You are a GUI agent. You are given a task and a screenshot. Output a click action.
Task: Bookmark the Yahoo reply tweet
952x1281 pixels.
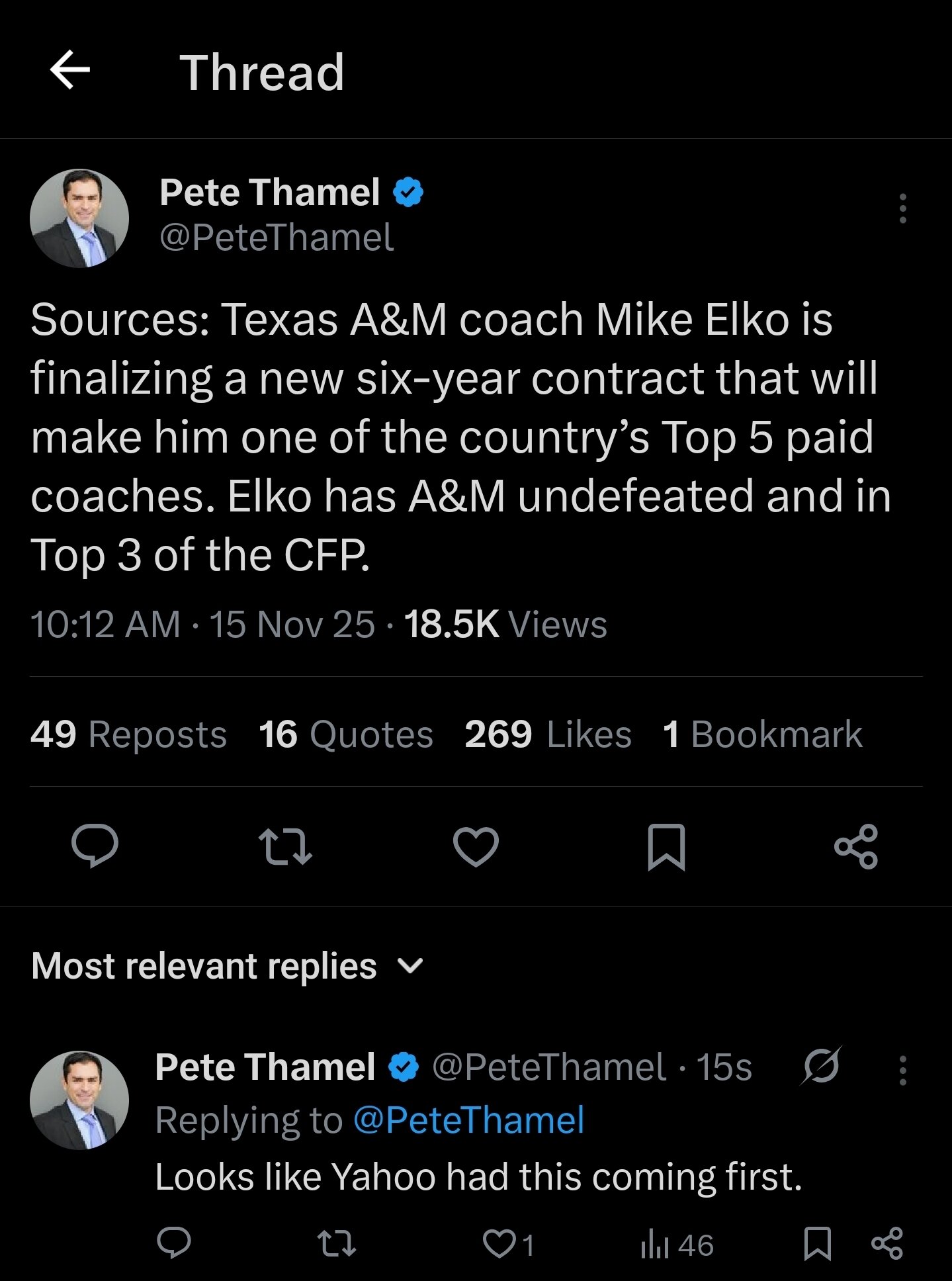(817, 1244)
